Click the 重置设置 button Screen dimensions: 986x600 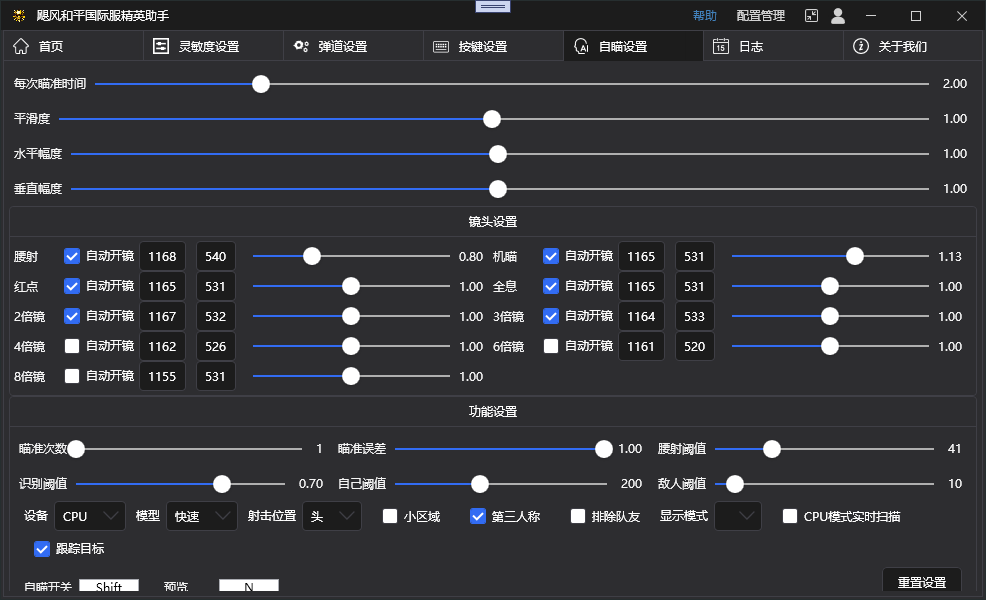coord(922,581)
